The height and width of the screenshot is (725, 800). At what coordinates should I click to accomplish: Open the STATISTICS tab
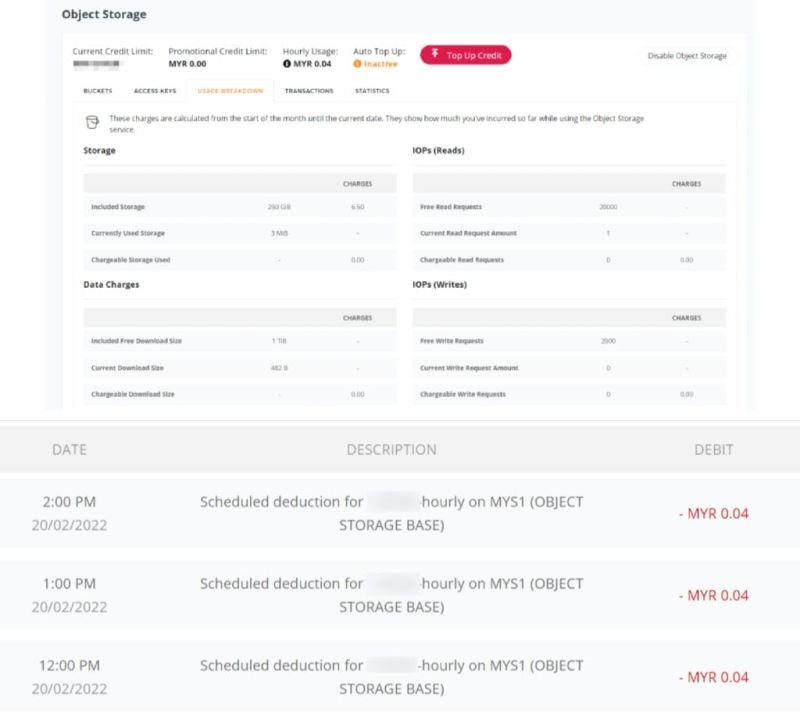point(373,90)
